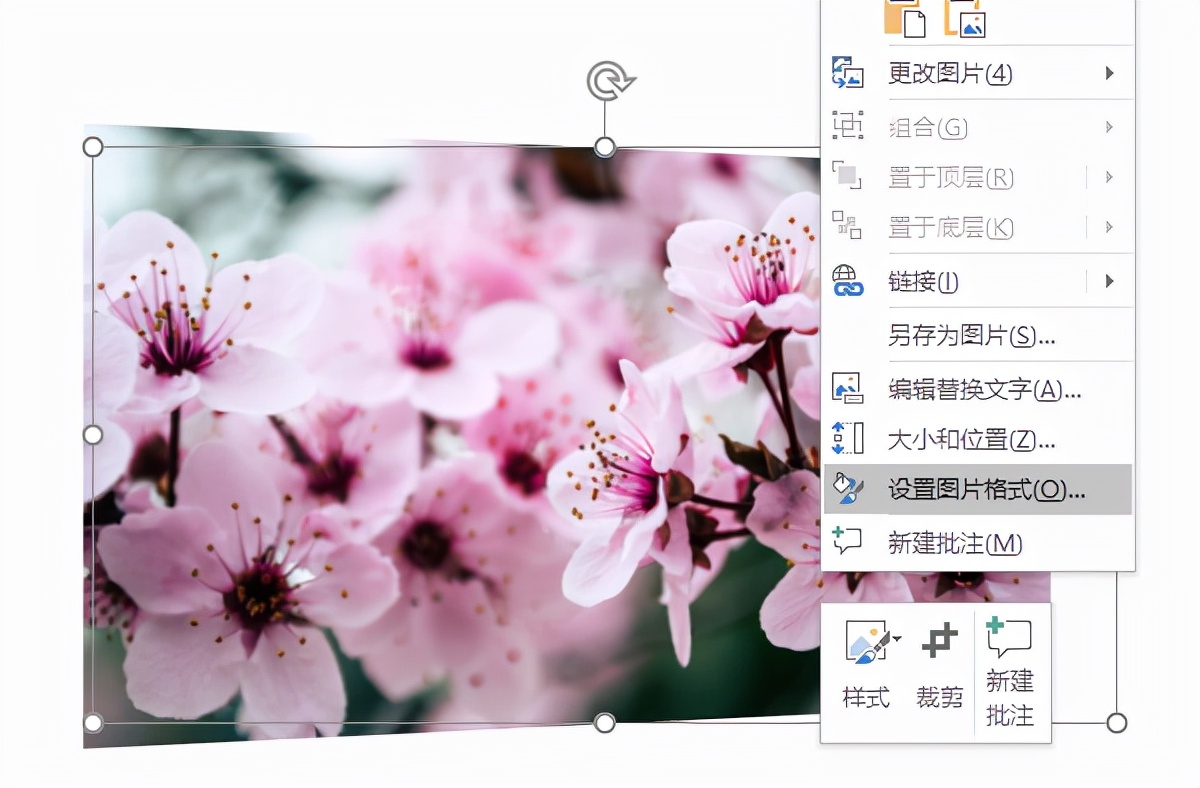Click the Size and Position (大小和位置) icon
This screenshot has width=1200, height=788.
(847, 438)
